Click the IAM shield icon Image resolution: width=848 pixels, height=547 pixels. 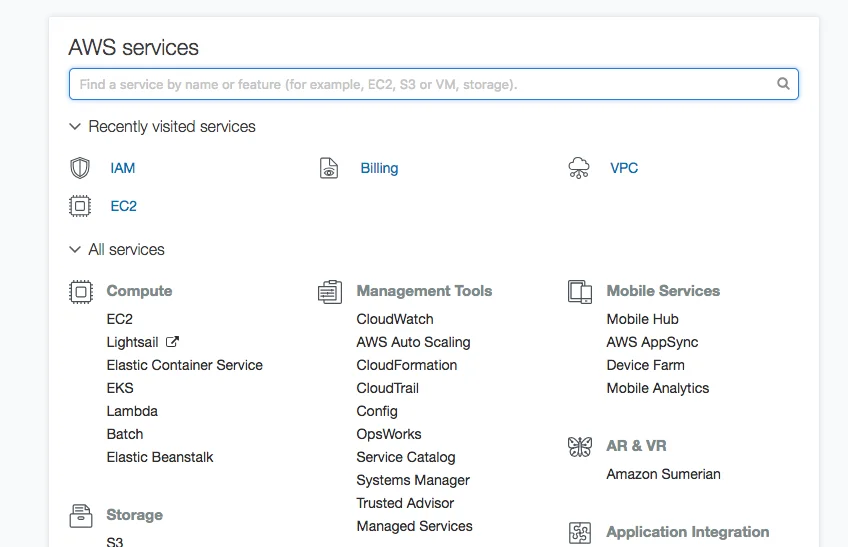[80, 168]
